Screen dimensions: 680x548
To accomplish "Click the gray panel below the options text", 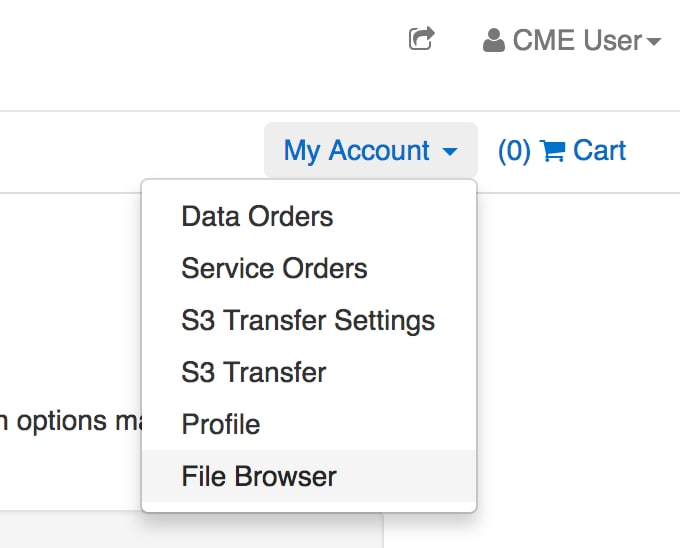I will [70, 532].
